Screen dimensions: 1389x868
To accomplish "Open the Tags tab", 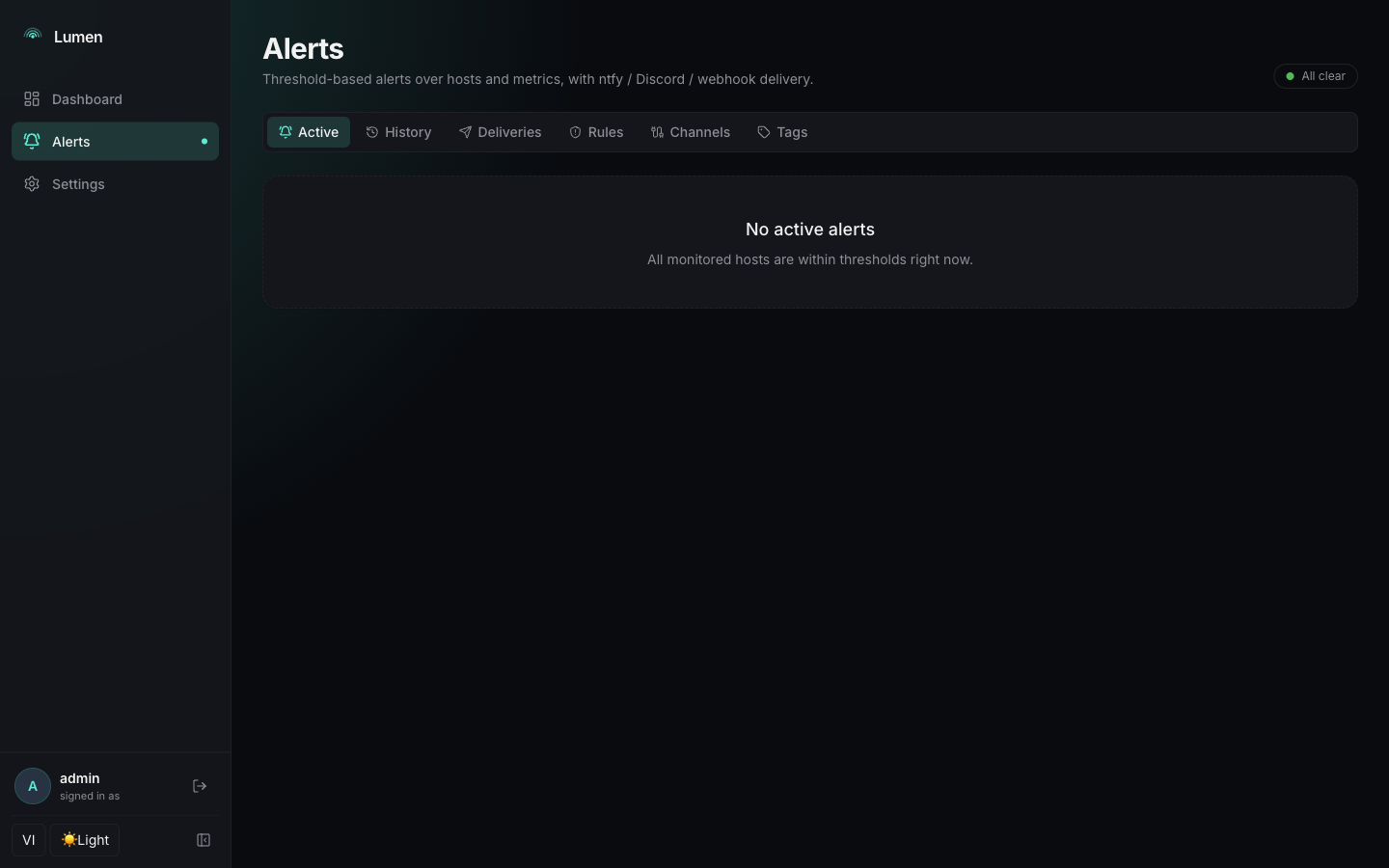I will (x=782, y=132).
